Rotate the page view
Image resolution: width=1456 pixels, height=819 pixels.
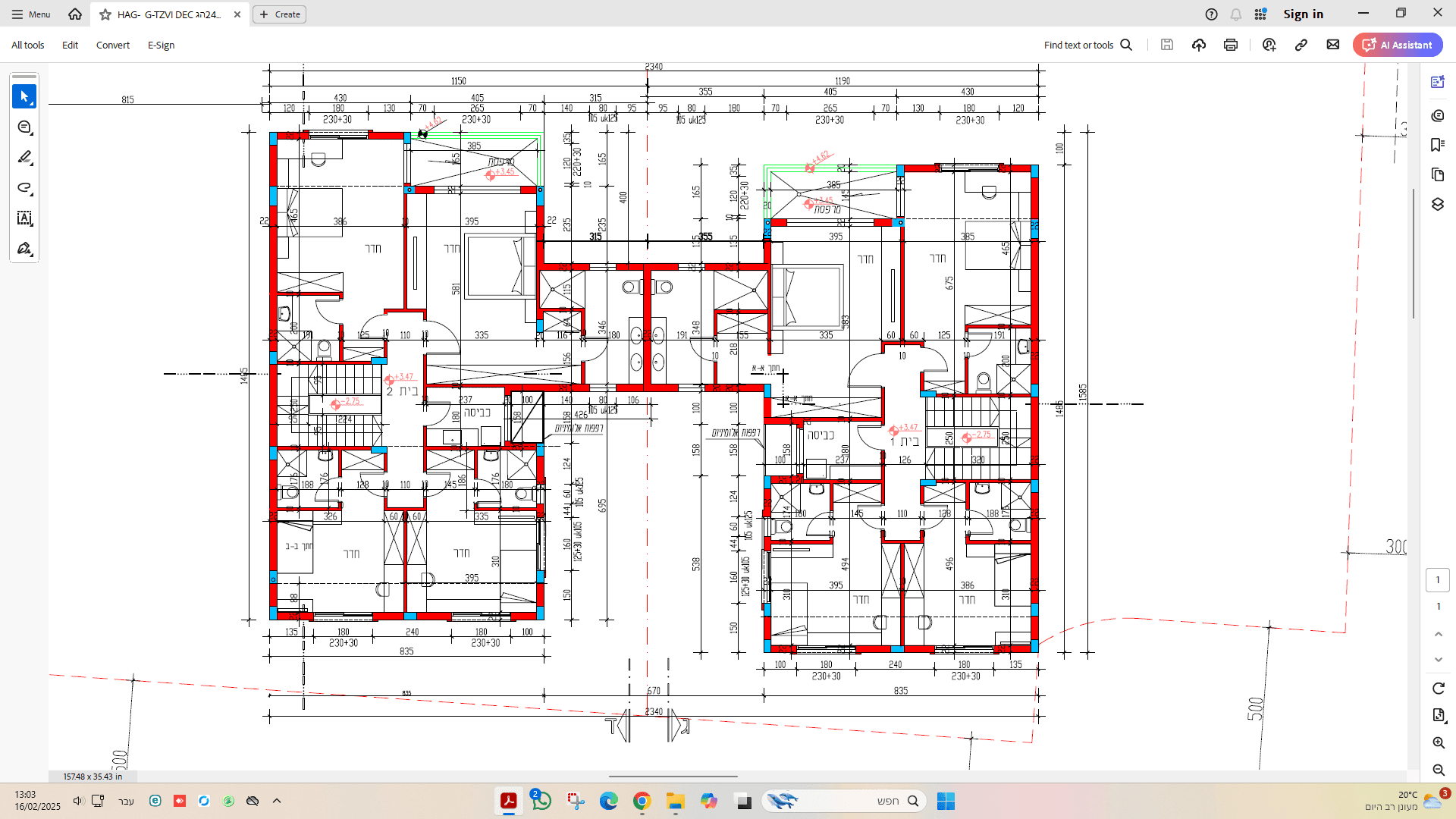1439,688
